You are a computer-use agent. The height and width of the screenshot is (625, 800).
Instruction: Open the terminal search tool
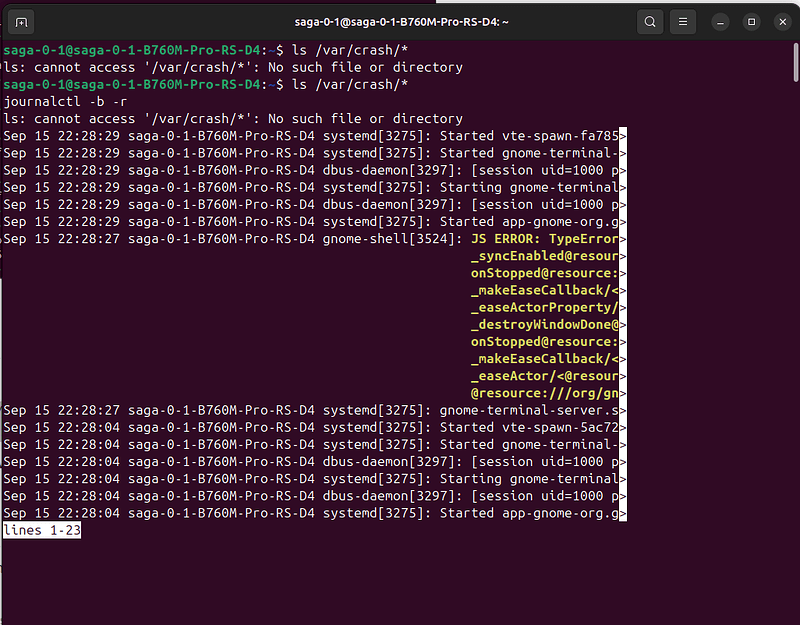point(649,21)
